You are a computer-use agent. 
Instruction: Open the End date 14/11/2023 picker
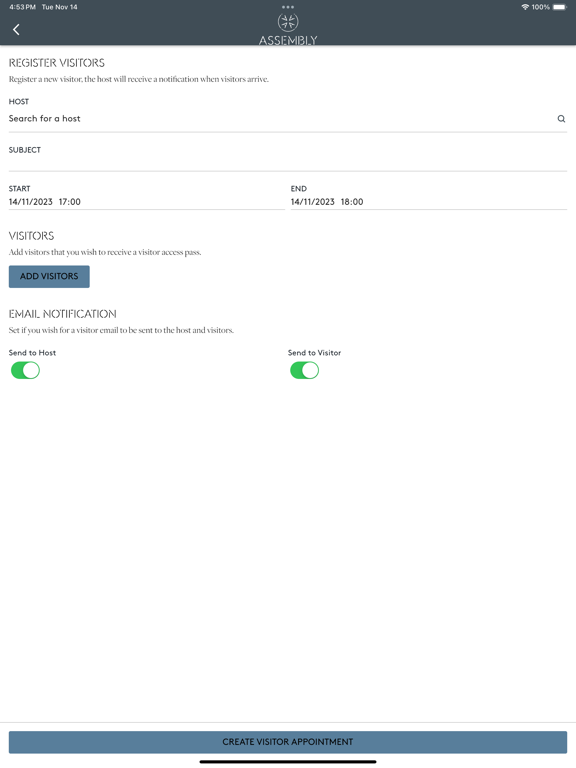312,202
